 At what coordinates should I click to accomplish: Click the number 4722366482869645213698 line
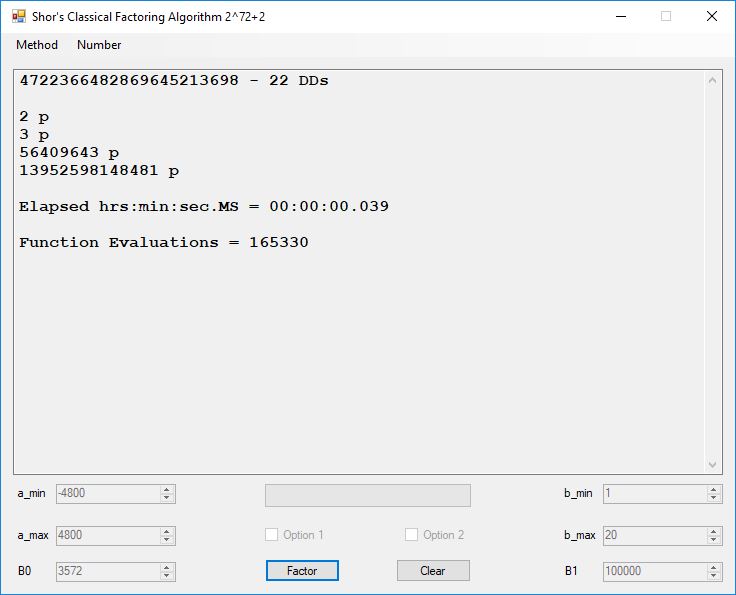[174, 80]
